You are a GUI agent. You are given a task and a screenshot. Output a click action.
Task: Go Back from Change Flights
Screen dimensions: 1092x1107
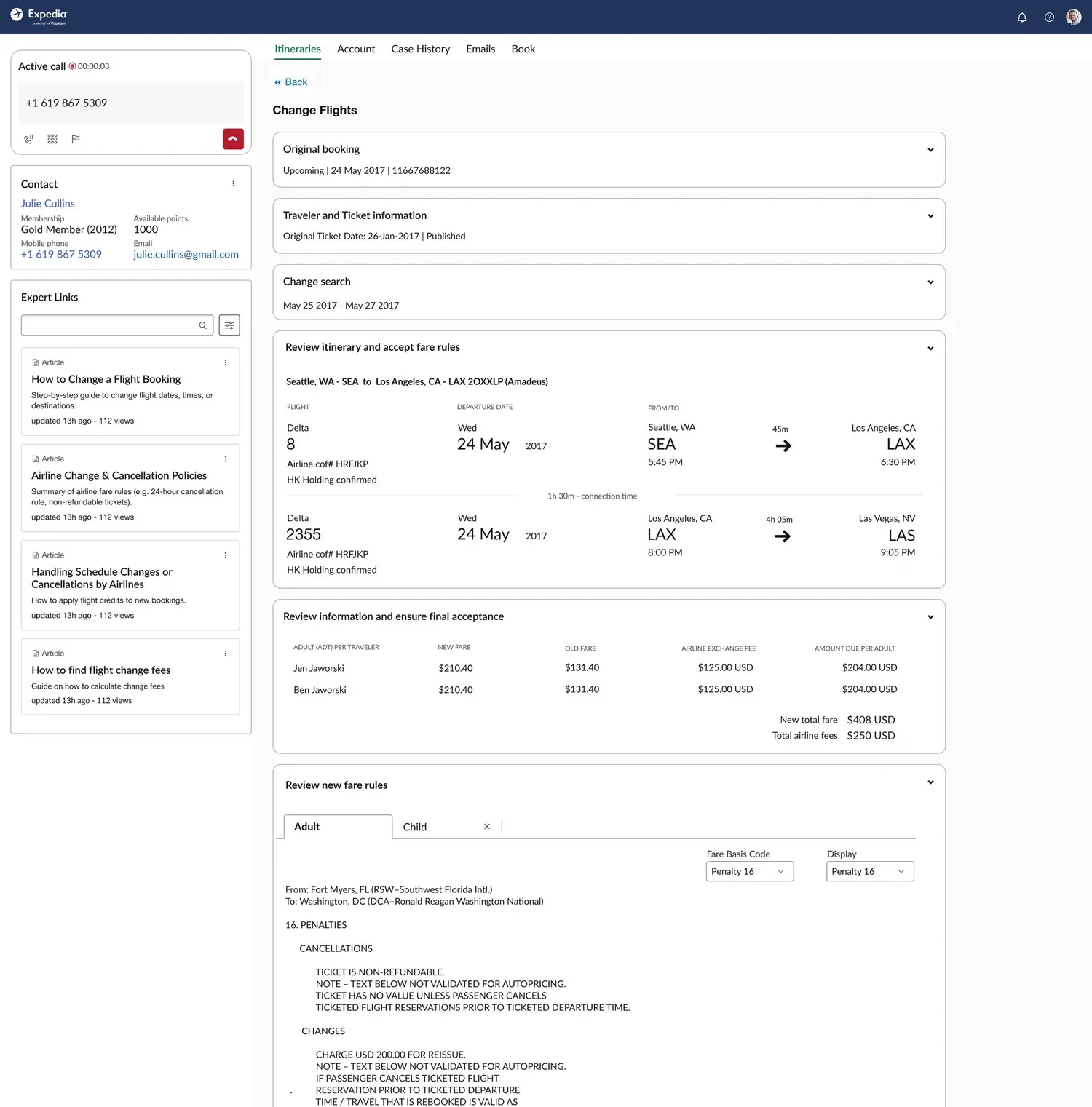pos(291,82)
